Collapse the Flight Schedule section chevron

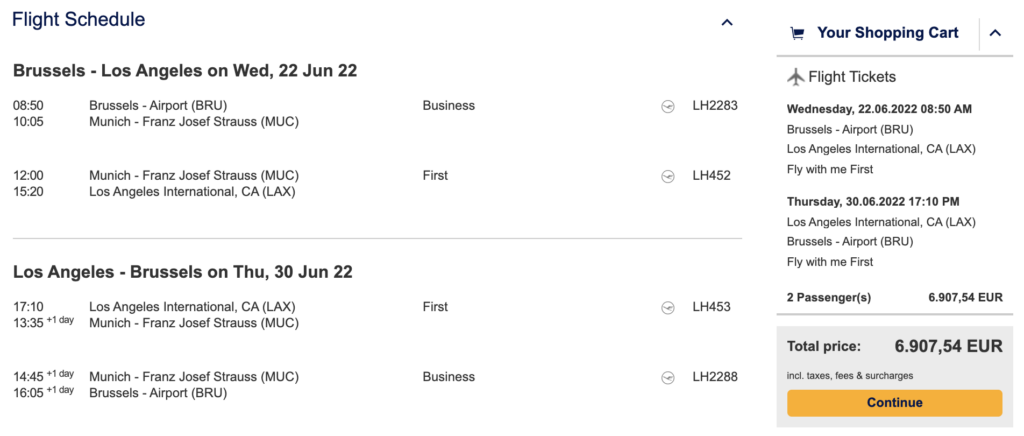click(727, 22)
